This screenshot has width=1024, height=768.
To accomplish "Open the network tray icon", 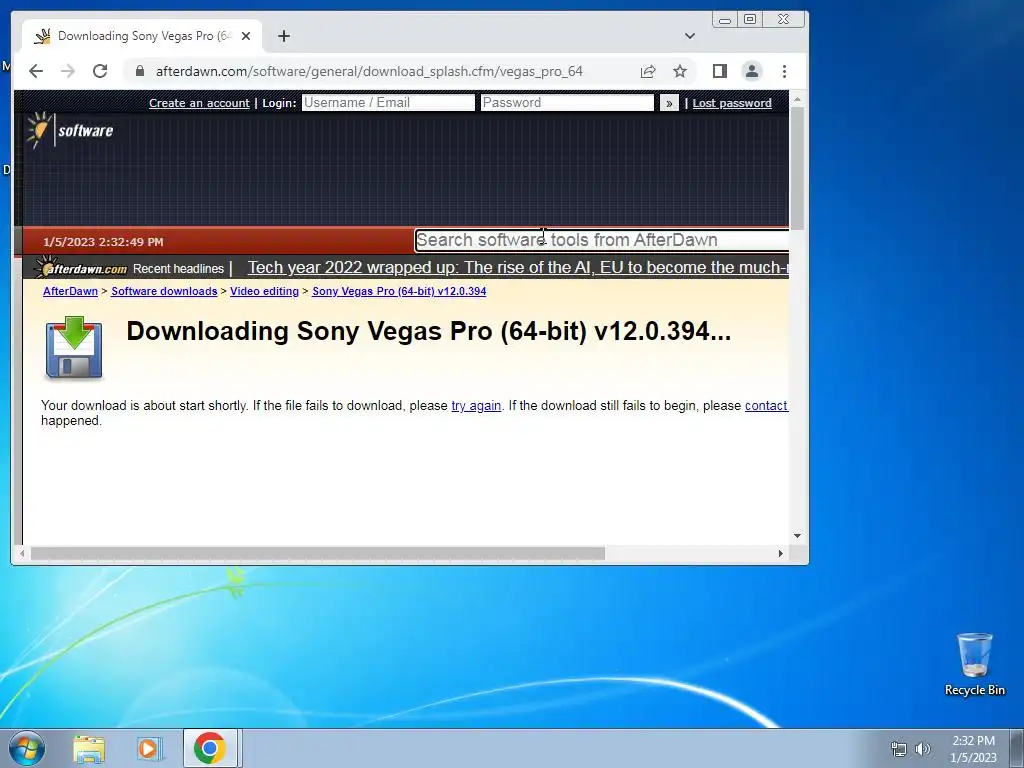I will click(899, 749).
